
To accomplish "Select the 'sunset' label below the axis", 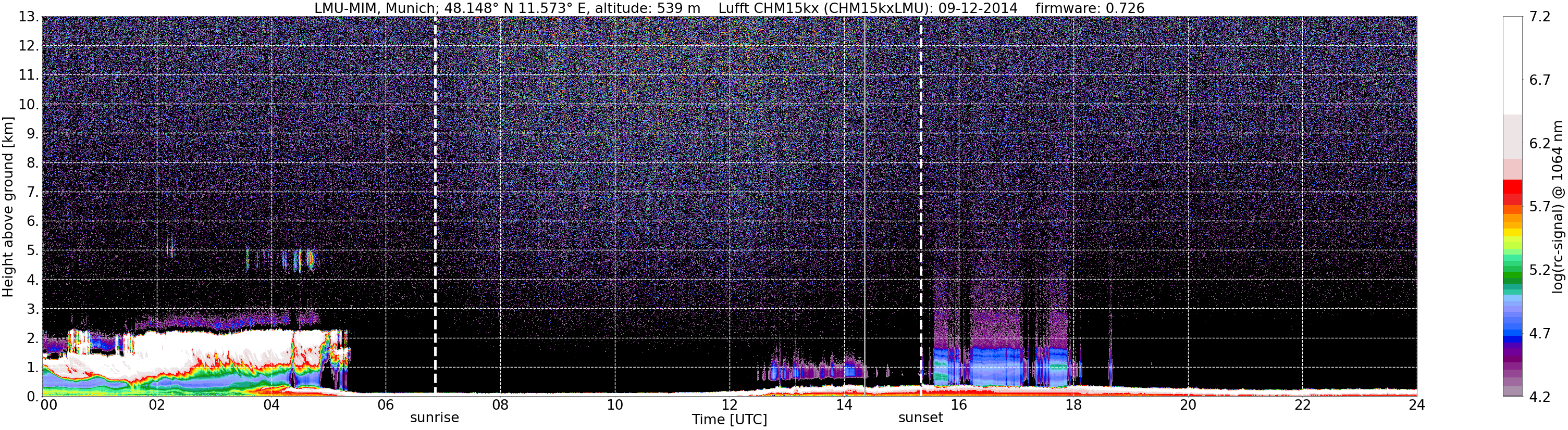I will [920, 418].
